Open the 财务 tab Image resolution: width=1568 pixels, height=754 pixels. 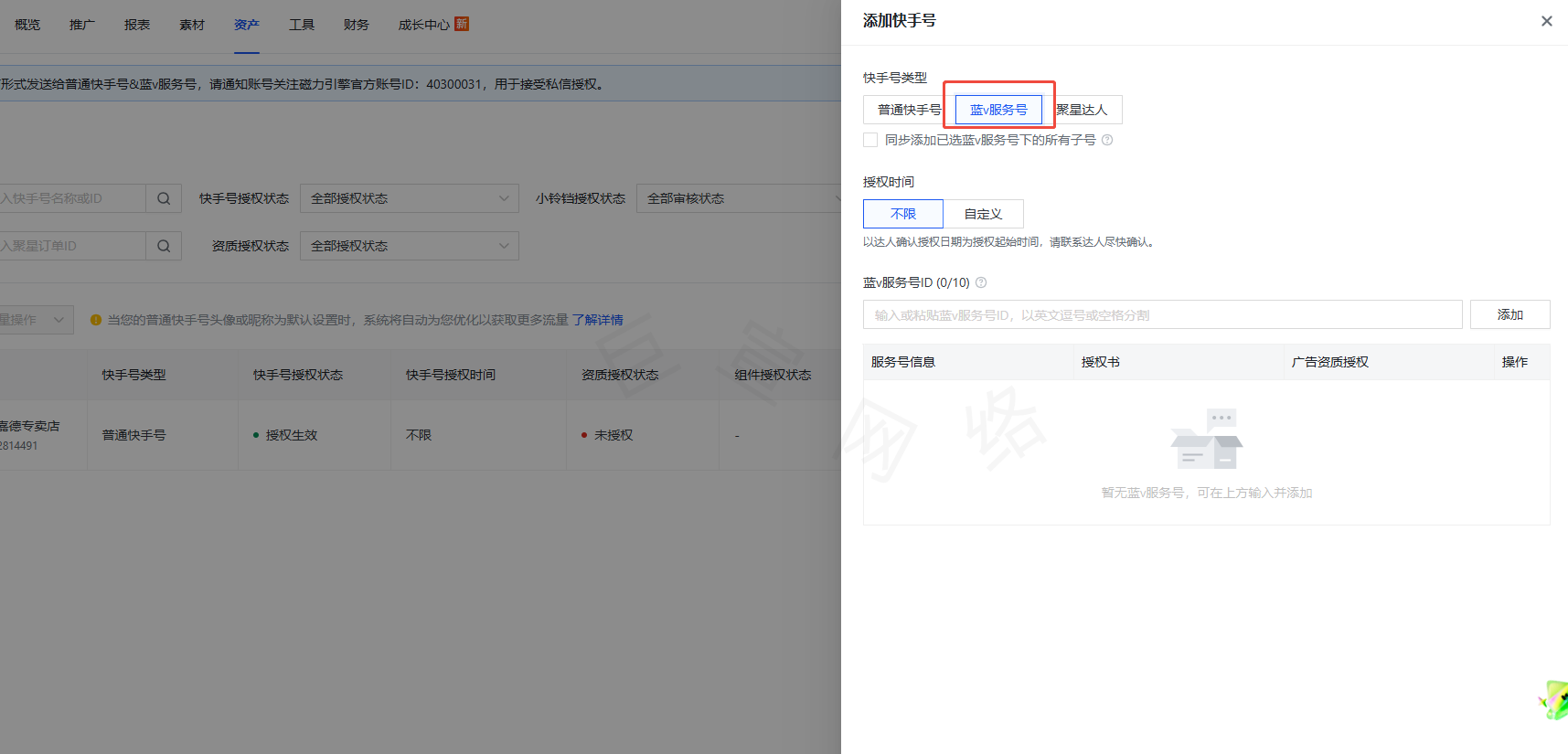point(357,25)
